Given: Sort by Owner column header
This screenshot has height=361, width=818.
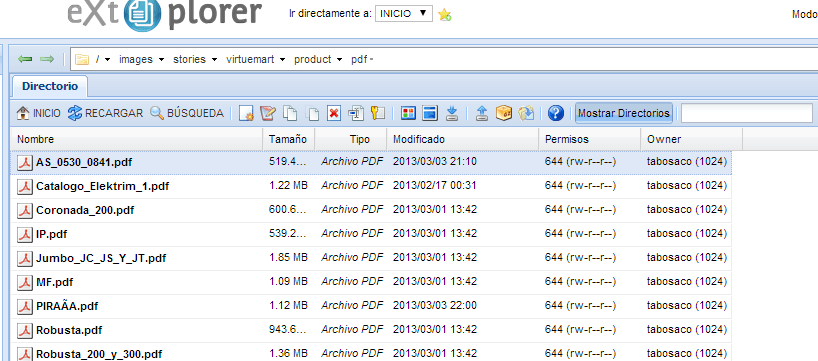Looking at the screenshot, I should (x=692, y=139).
